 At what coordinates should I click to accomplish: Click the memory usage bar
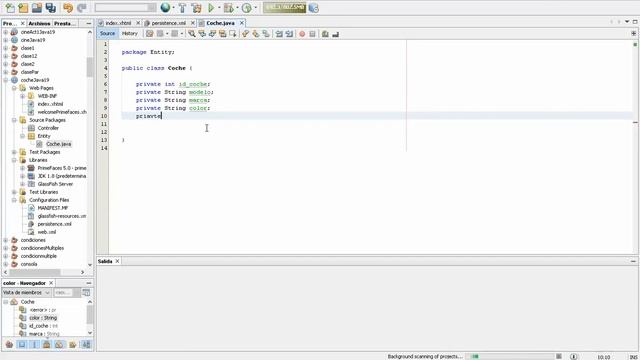[284, 8]
